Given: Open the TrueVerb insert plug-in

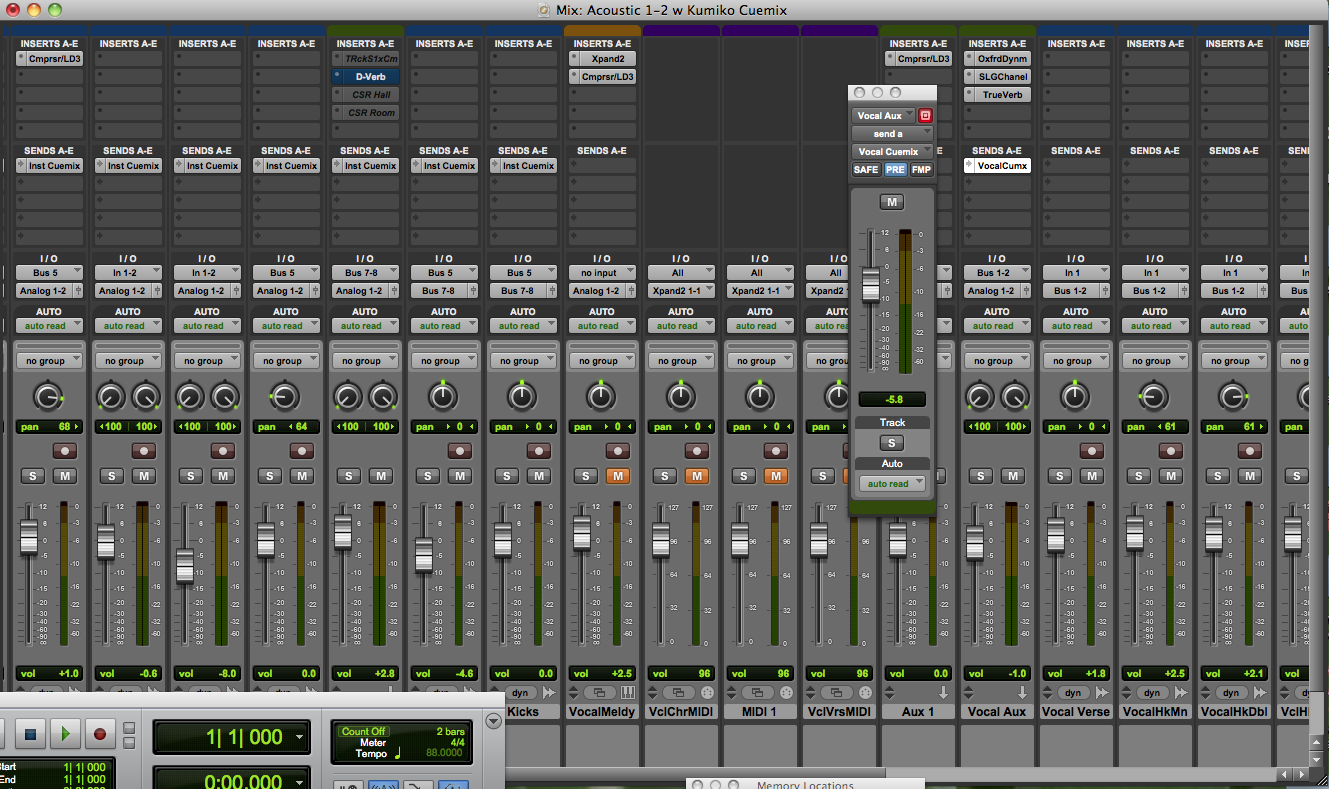Looking at the screenshot, I should (x=998, y=94).
